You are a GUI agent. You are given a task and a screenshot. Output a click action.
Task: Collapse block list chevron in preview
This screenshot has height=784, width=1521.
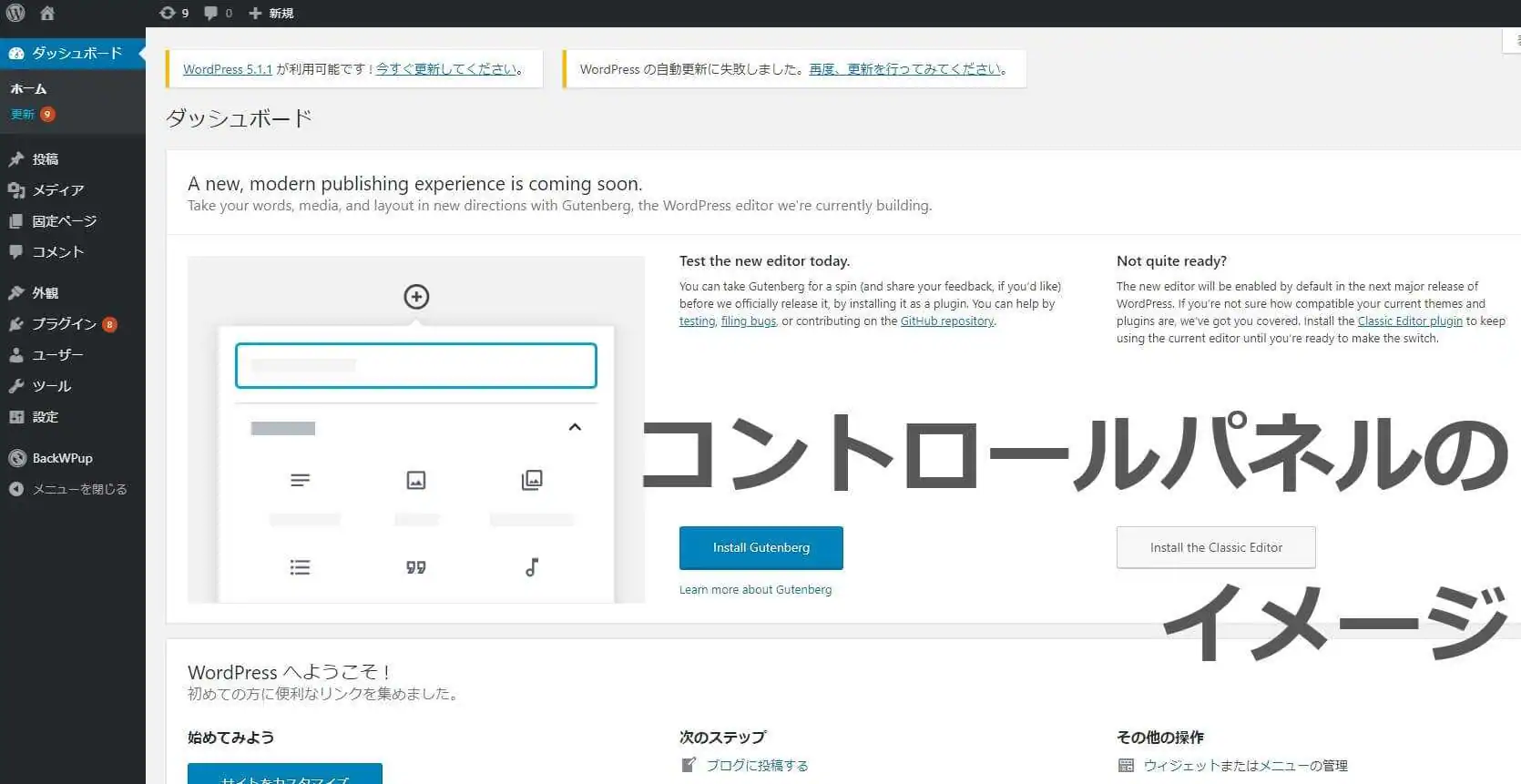[575, 427]
